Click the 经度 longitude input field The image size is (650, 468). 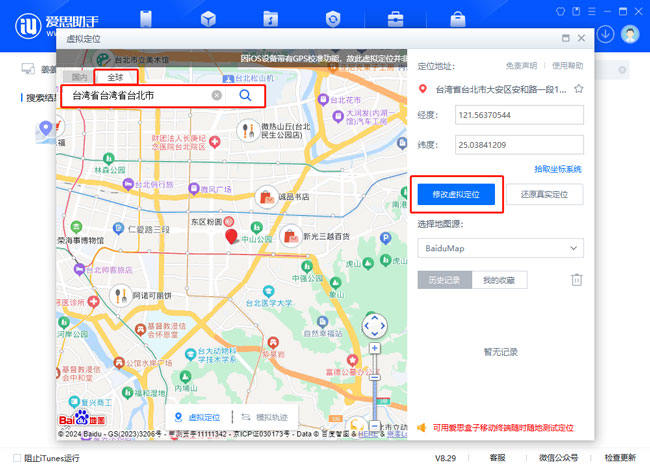(x=519, y=115)
